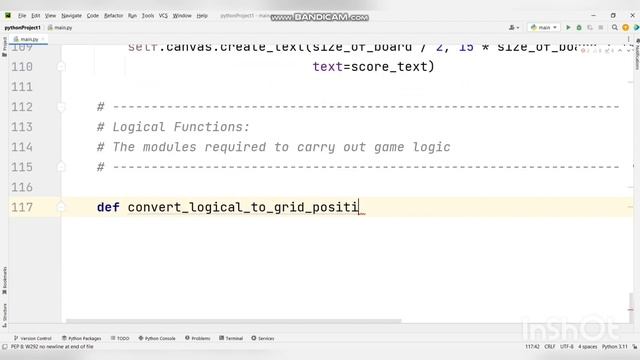The width and height of the screenshot is (640, 360).
Task: Change UTF-8 file encoding setting
Action: (567, 347)
